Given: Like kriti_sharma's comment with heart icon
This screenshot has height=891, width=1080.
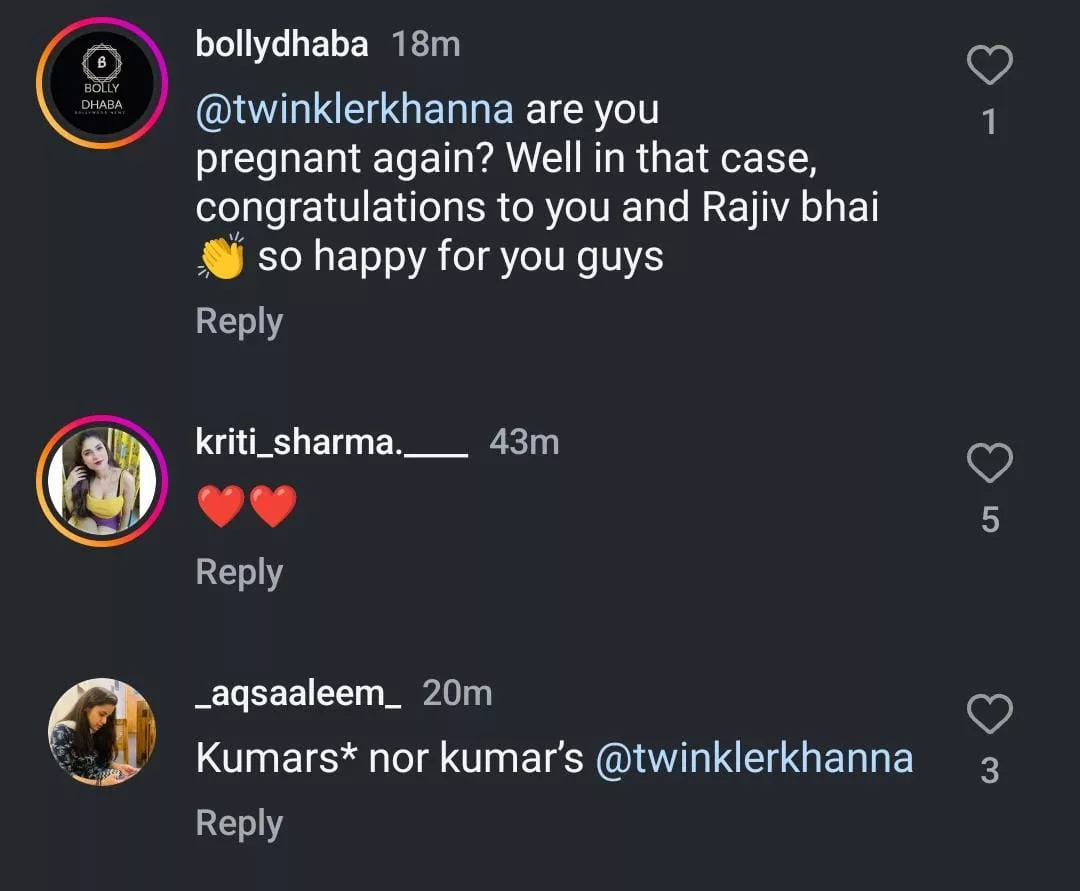Looking at the screenshot, I should click(x=990, y=464).
